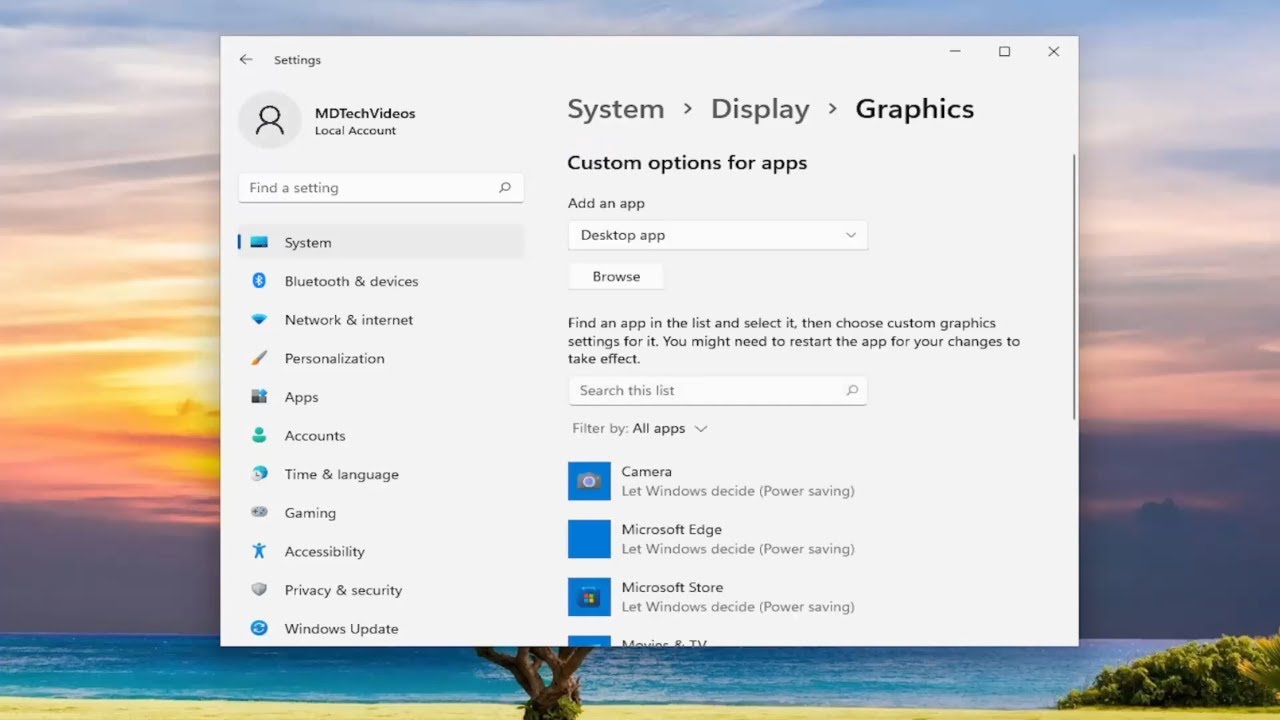Click the Accounts person icon
Viewport: 1280px width, 720px height.
(259, 436)
